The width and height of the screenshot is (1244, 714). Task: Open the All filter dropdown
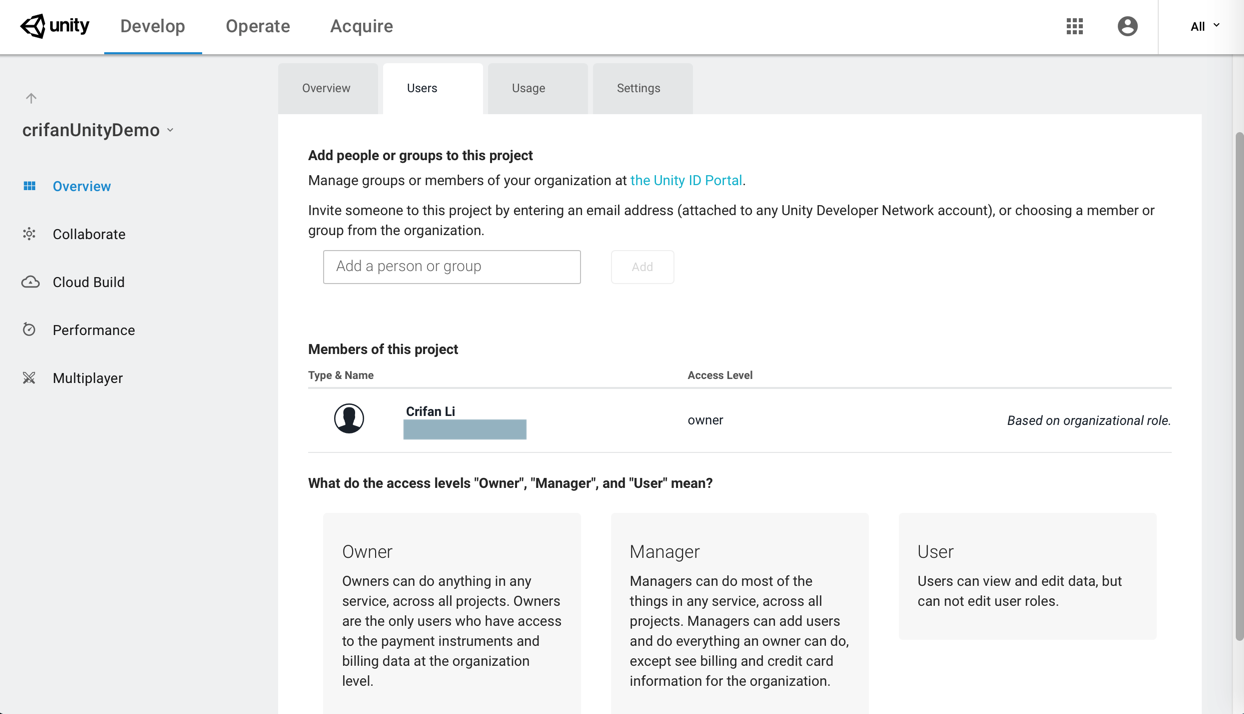click(1204, 27)
